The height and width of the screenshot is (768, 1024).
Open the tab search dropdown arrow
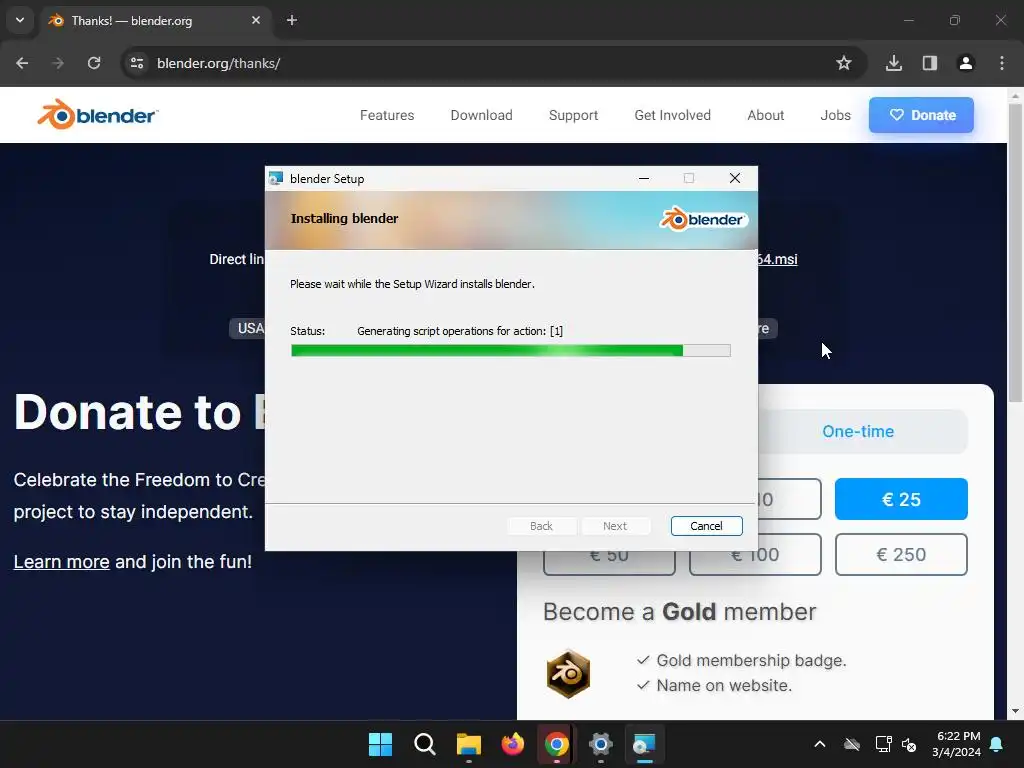click(20, 20)
